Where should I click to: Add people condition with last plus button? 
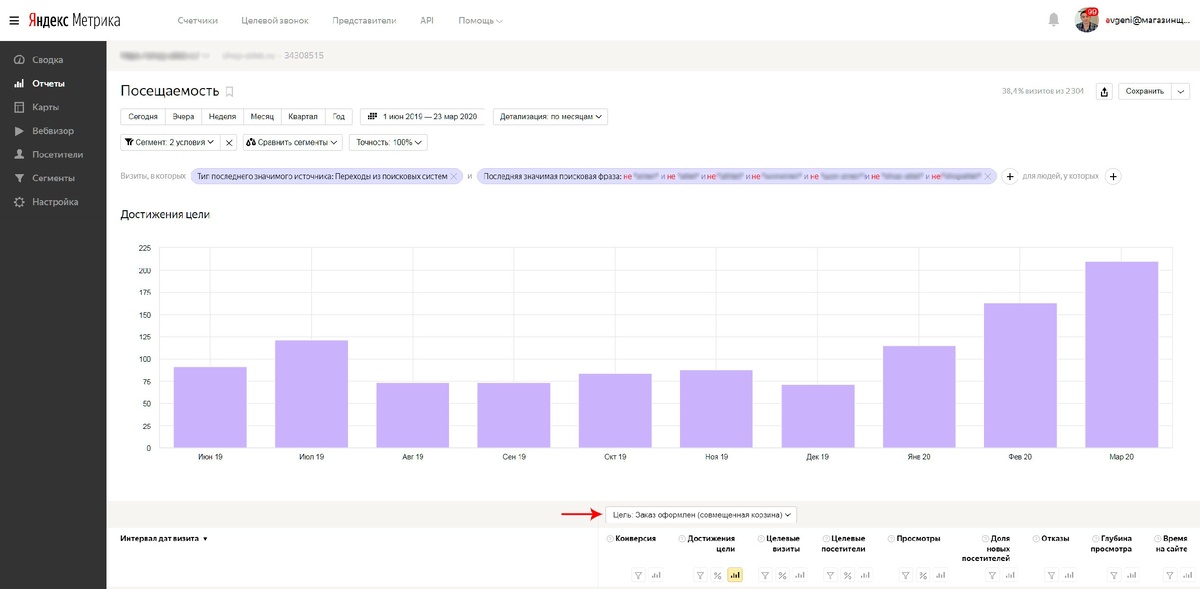coord(1113,176)
